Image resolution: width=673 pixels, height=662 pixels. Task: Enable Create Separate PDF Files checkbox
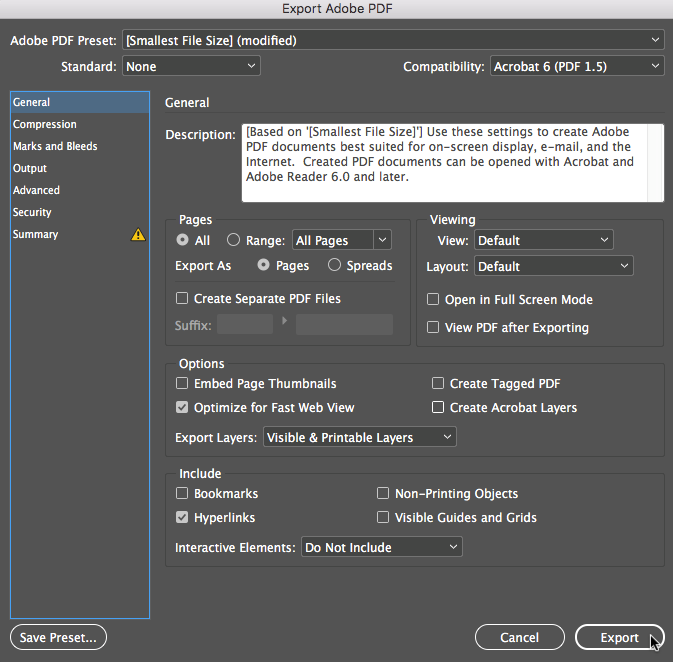click(182, 298)
